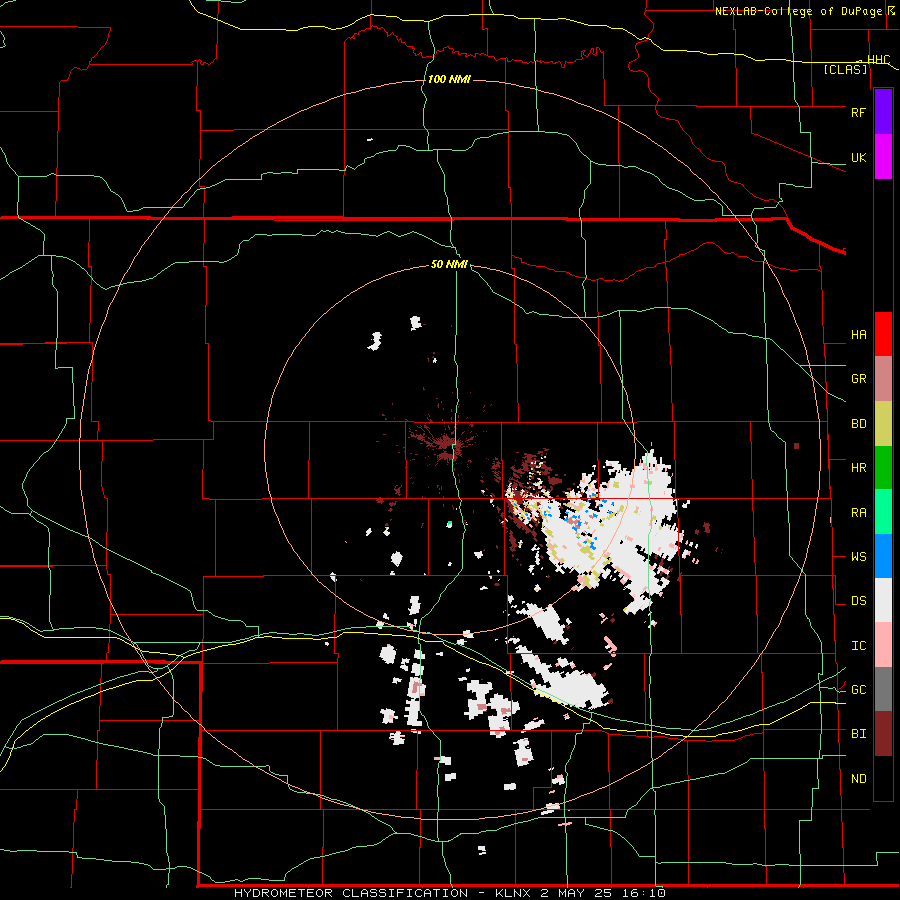The width and height of the screenshot is (900, 900).
Task: Click the IC legend label
Action: point(858,646)
